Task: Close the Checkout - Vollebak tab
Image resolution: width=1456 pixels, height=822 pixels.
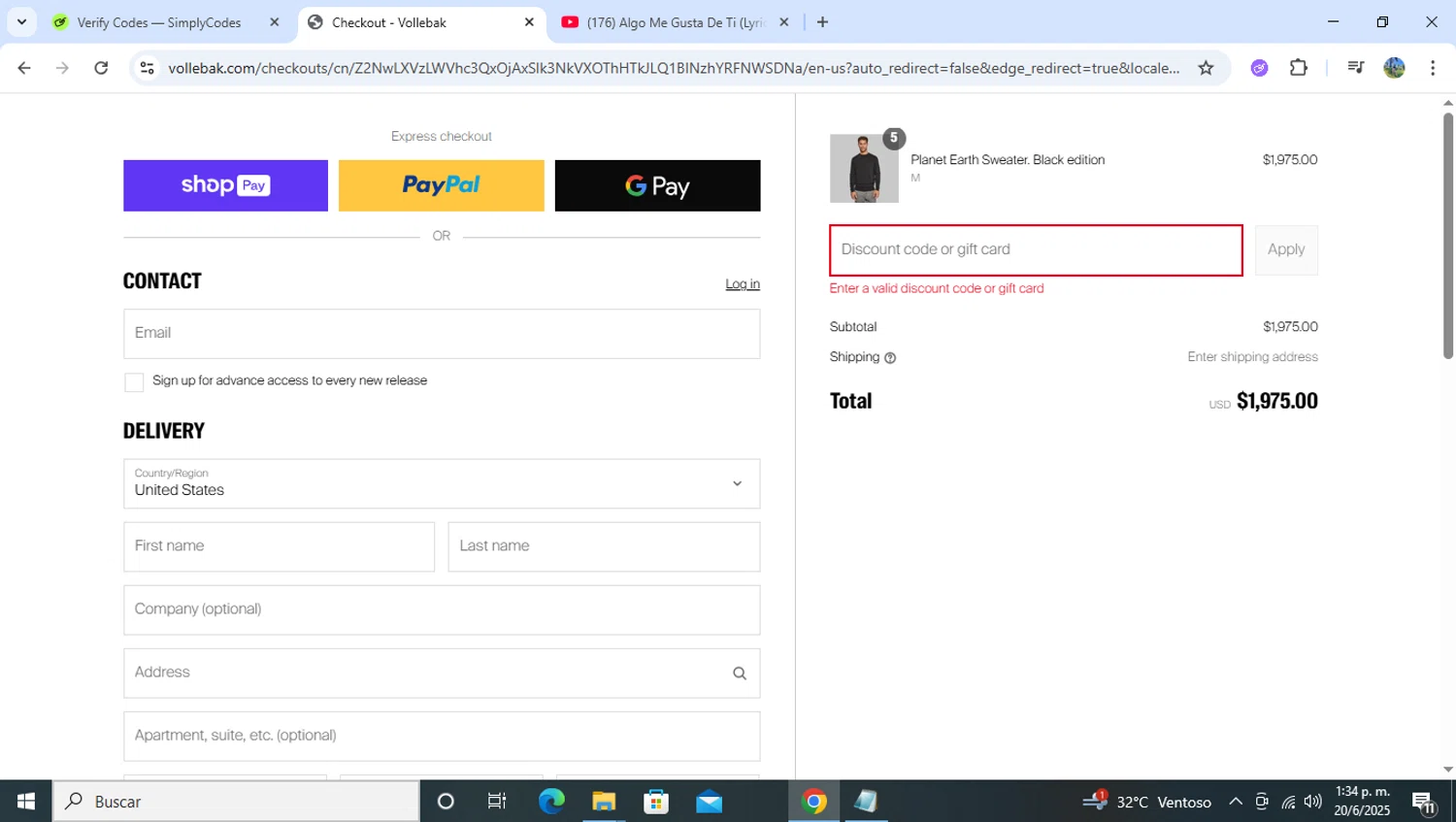Action: point(529,22)
